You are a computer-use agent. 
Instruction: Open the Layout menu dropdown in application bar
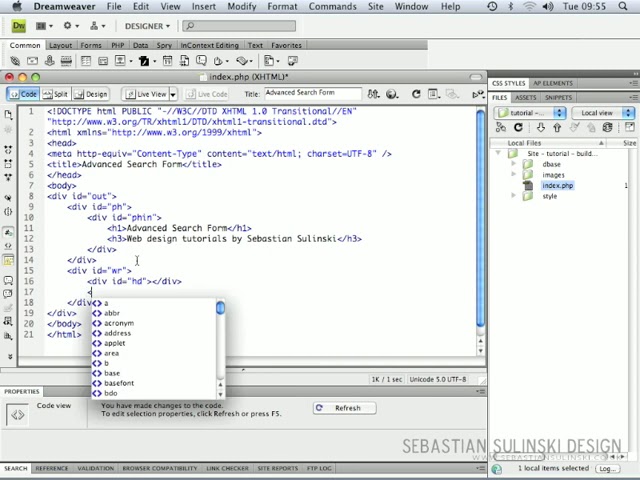44,26
